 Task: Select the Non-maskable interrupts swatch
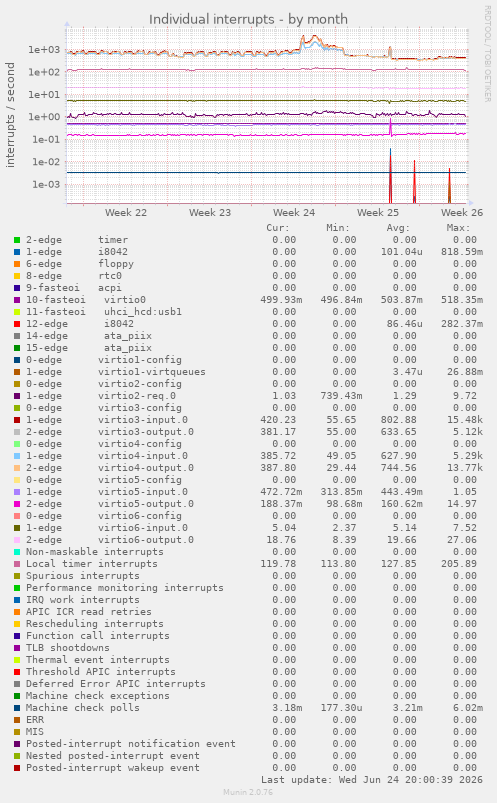17,552
